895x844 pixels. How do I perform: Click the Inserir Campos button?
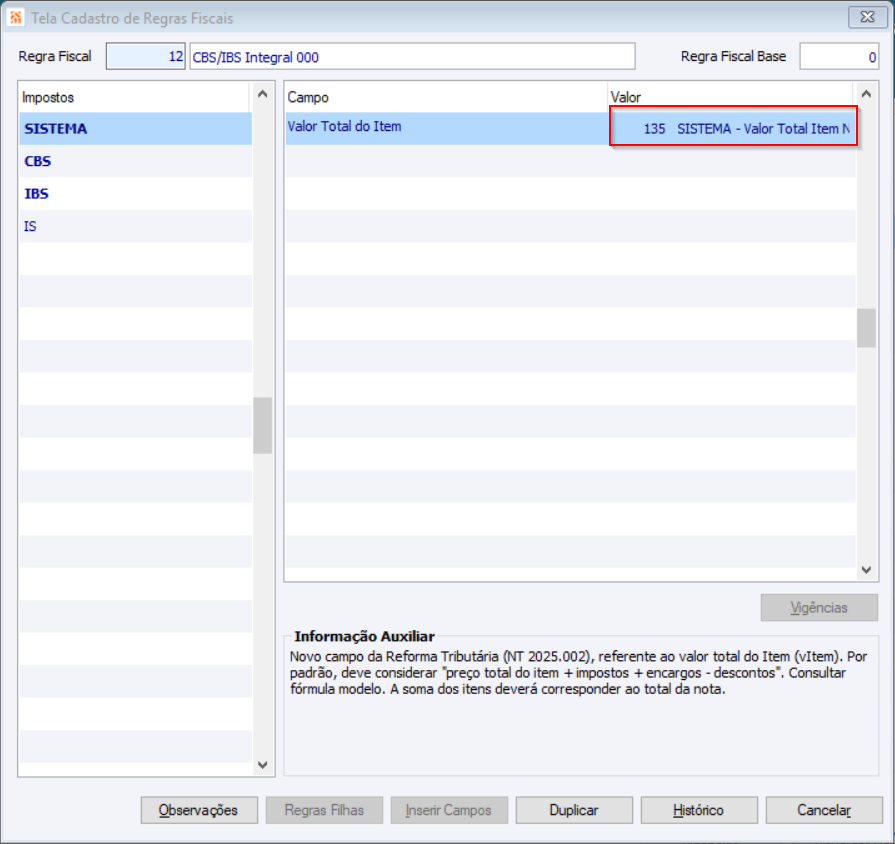point(449,810)
